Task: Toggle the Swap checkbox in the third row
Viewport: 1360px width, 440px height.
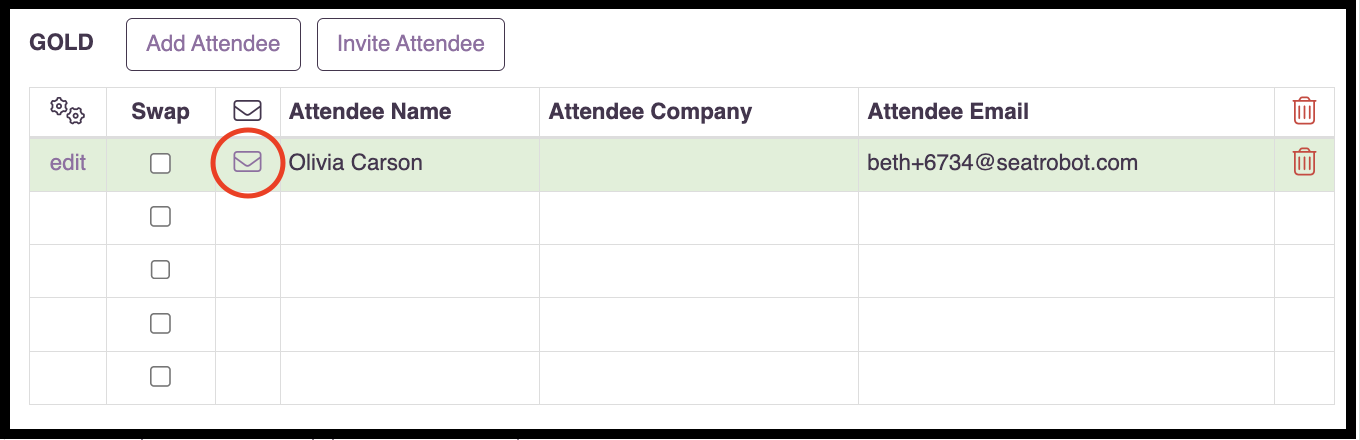Action: point(160,270)
